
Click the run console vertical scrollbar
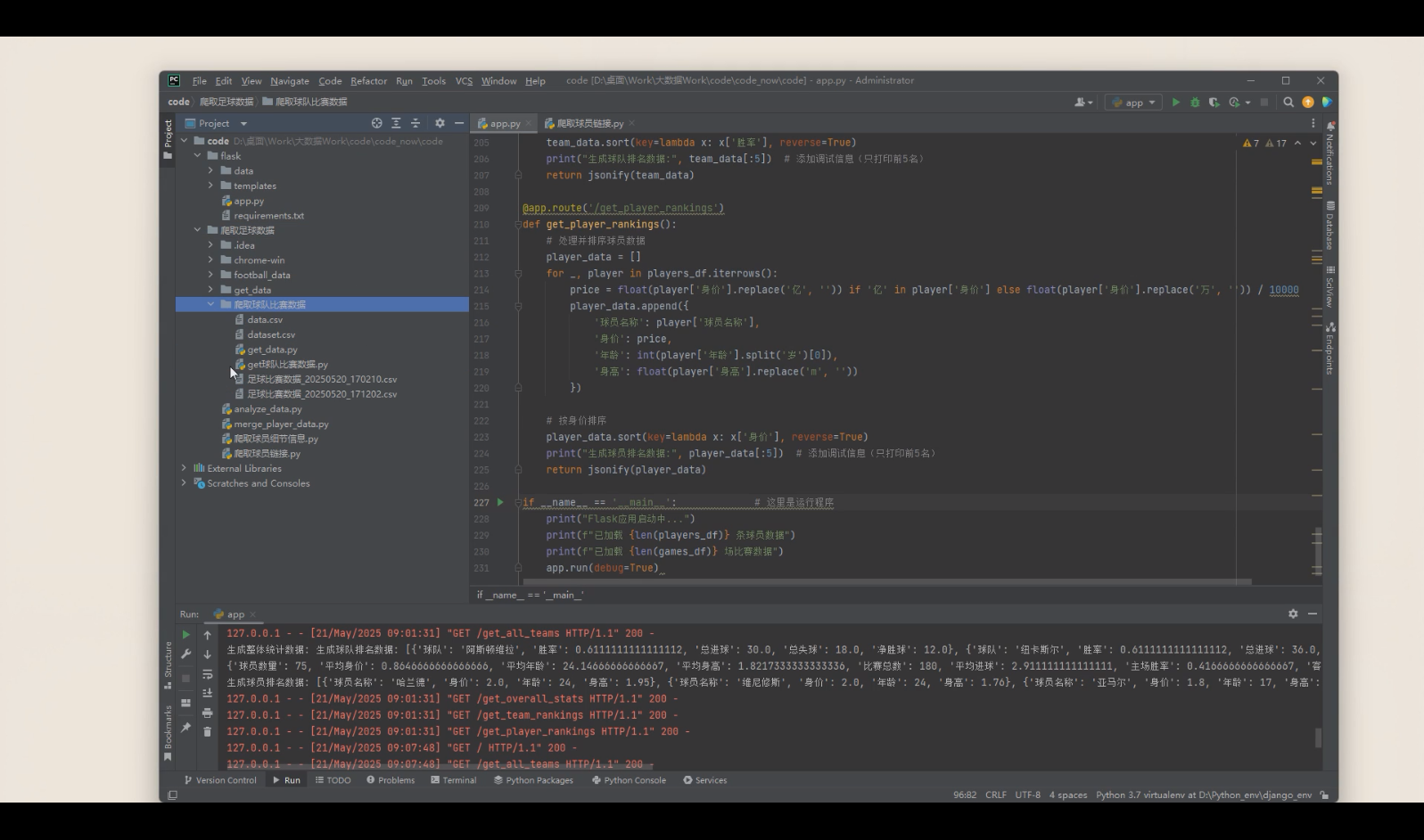pyautogui.click(x=1318, y=737)
